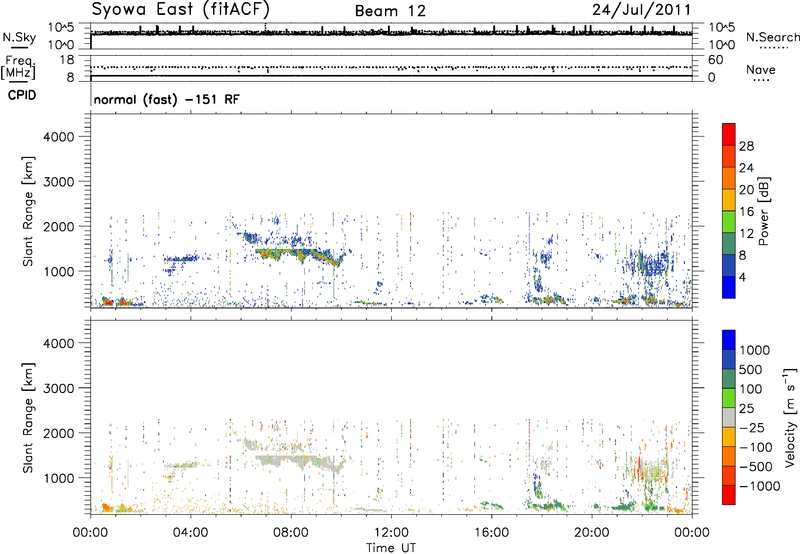Screen dimensions: 800x554
Task: Select the 'Nave' legend label
Action: [760, 69]
